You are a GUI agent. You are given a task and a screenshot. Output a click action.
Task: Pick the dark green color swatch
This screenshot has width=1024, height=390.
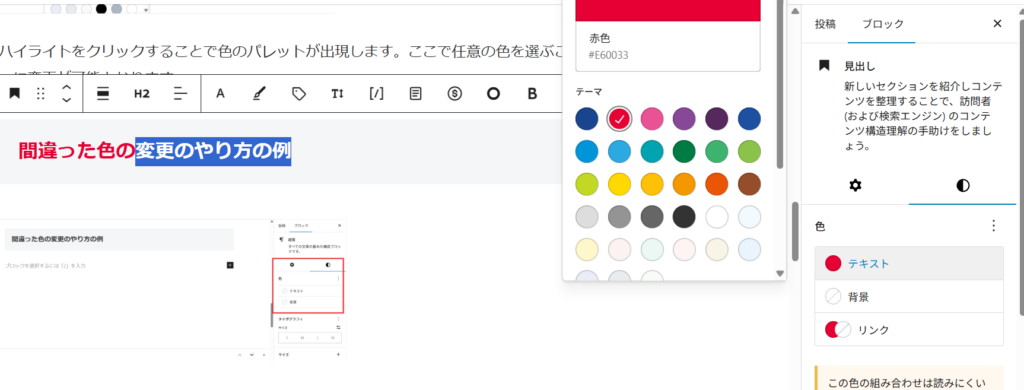click(x=684, y=152)
